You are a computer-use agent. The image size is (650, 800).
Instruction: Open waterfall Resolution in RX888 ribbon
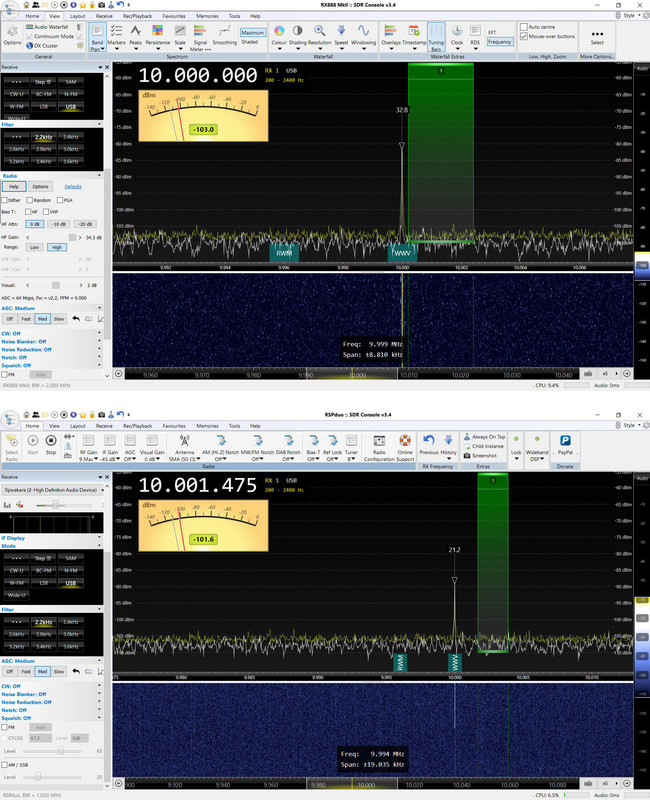click(319, 37)
